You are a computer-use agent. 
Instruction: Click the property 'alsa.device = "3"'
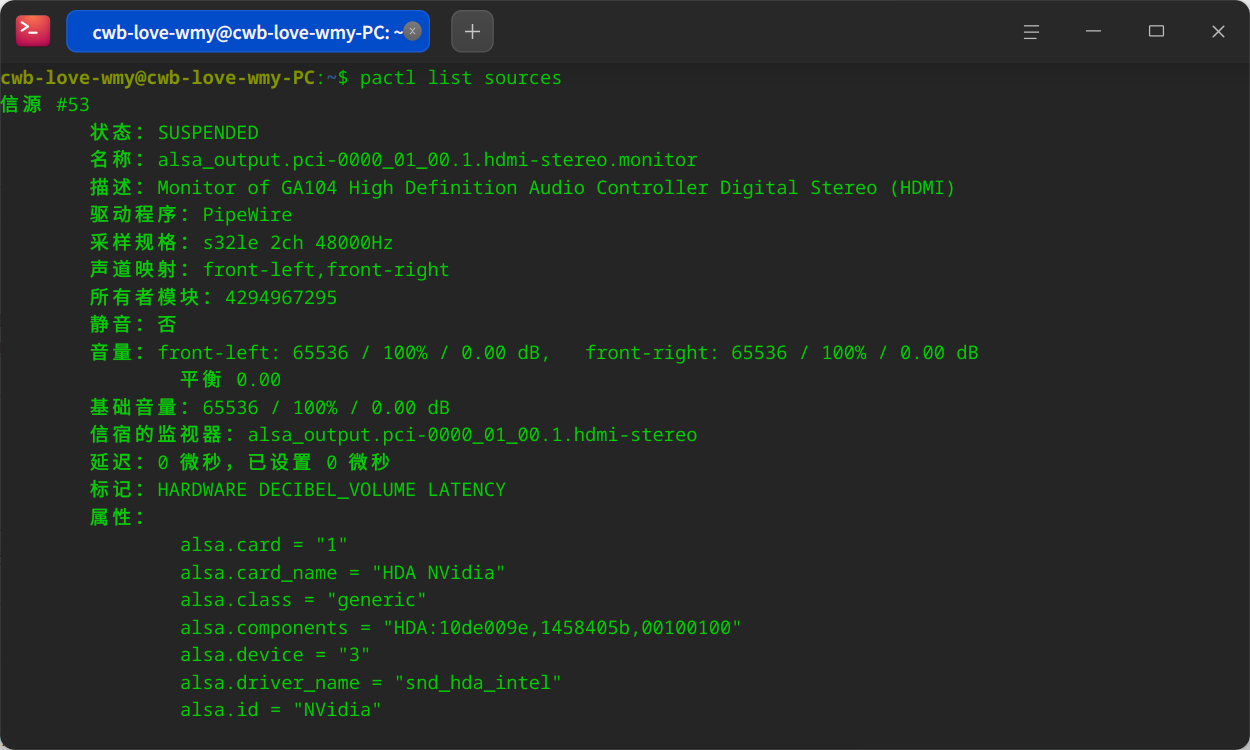(276, 655)
